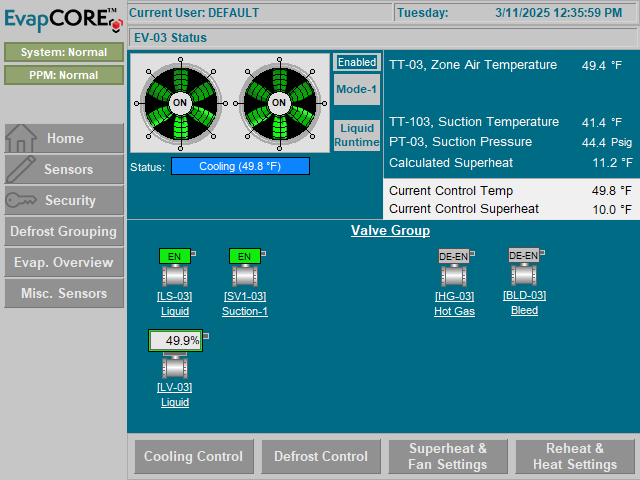Screen dimensions: 640x480
Task: Click the 49.8 °F control temp value
Action: point(612,191)
